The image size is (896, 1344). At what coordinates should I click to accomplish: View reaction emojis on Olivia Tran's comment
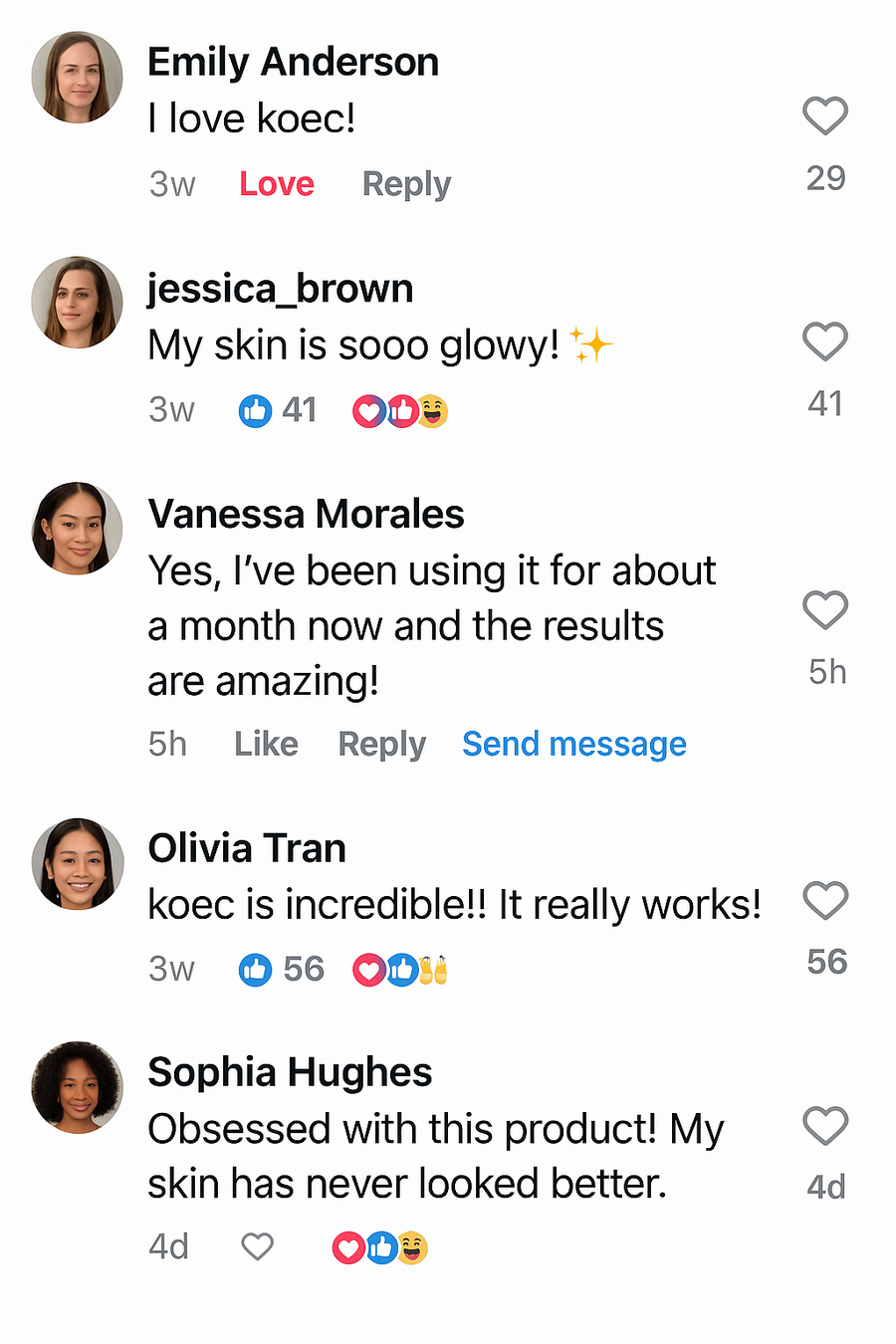click(x=400, y=970)
